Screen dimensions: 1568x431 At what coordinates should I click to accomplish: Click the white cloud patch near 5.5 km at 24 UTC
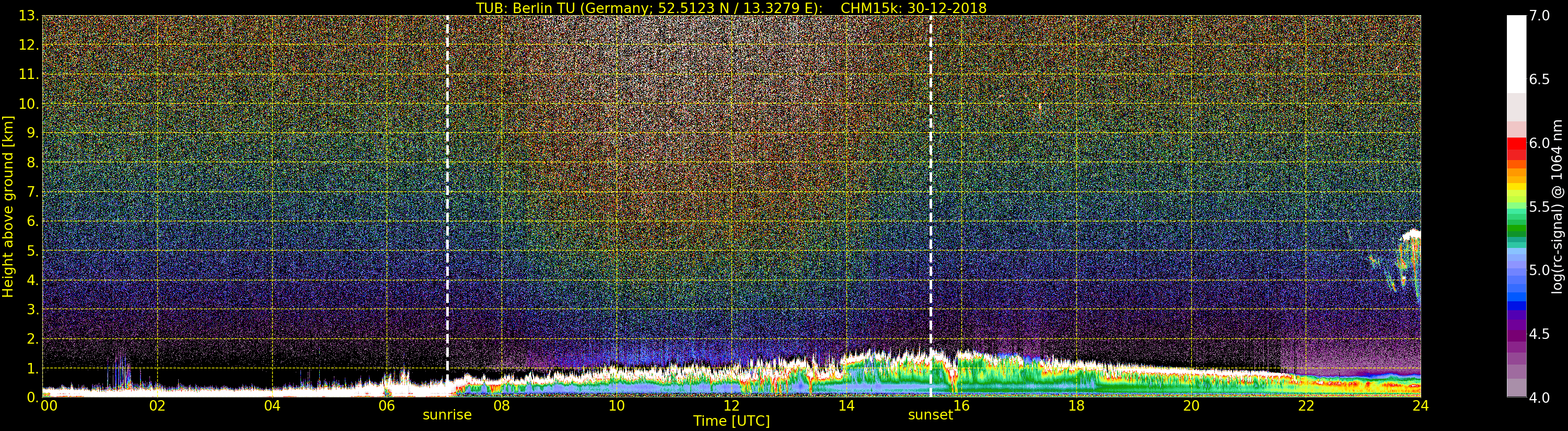(1412, 234)
